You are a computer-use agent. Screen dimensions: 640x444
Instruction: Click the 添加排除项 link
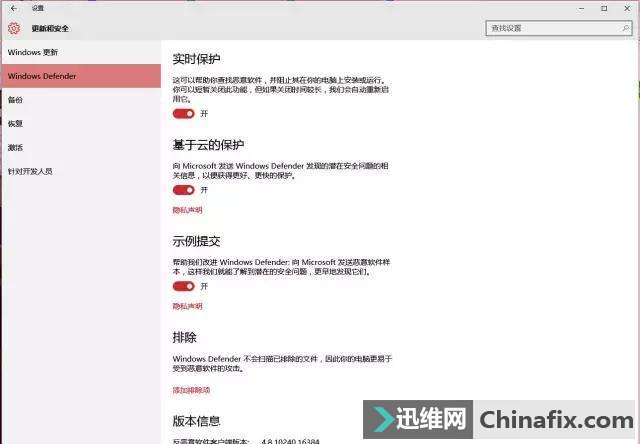point(191,390)
